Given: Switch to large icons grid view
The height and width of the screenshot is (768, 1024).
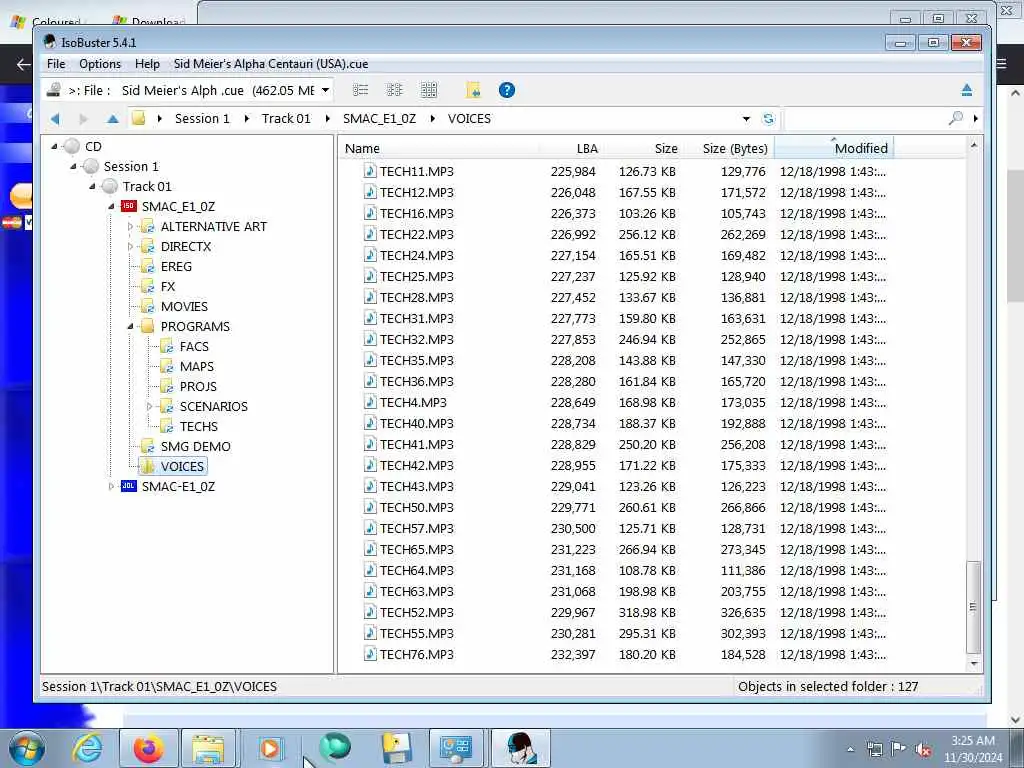Looking at the screenshot, I should coord(428,90).
